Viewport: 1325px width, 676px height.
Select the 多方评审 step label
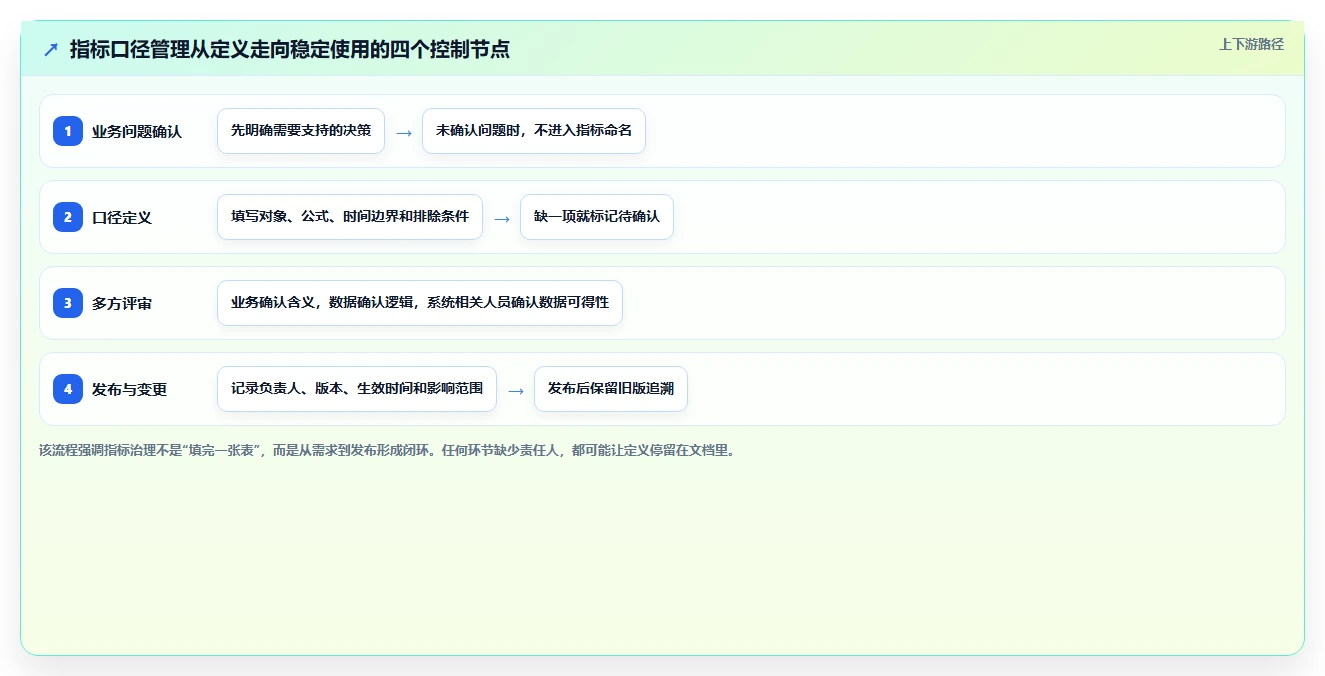click(122, 303)
